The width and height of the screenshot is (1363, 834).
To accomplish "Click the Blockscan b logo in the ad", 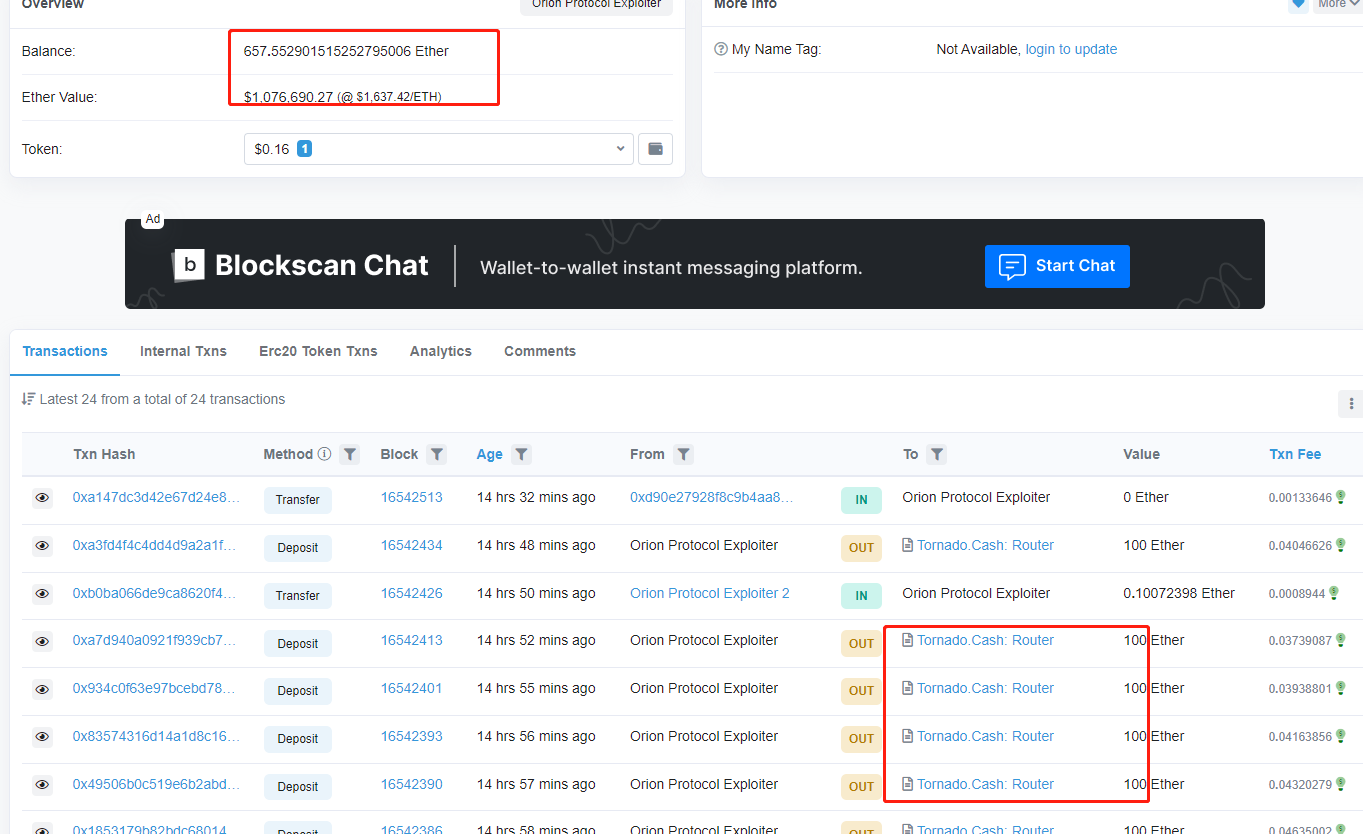I will (x=189, y=265).
